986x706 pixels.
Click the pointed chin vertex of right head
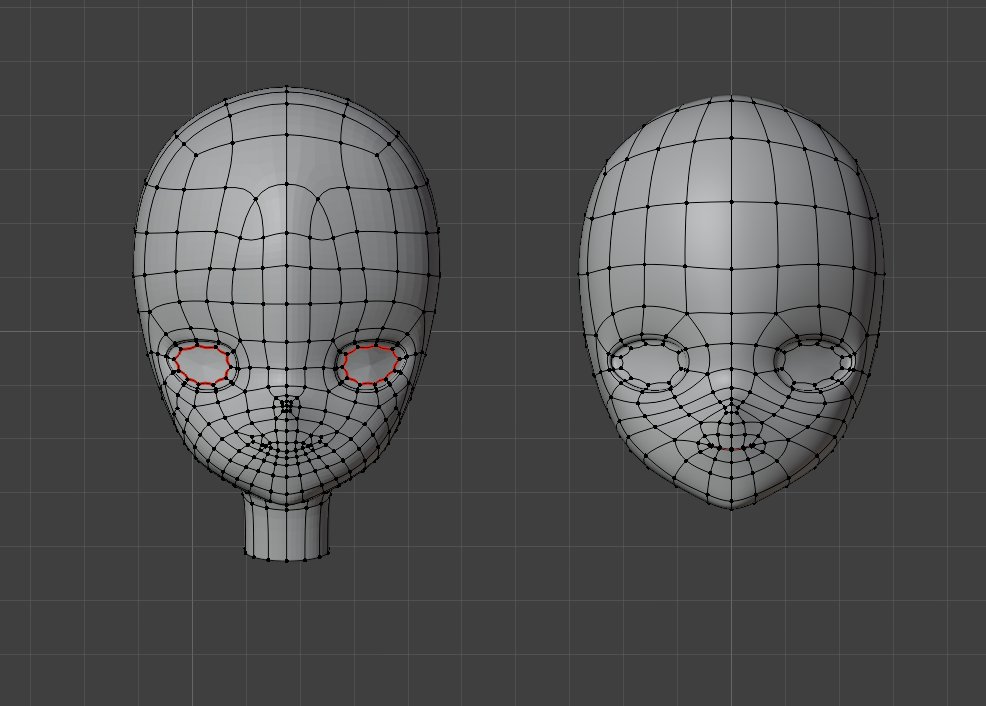click(x=731, y=507)
